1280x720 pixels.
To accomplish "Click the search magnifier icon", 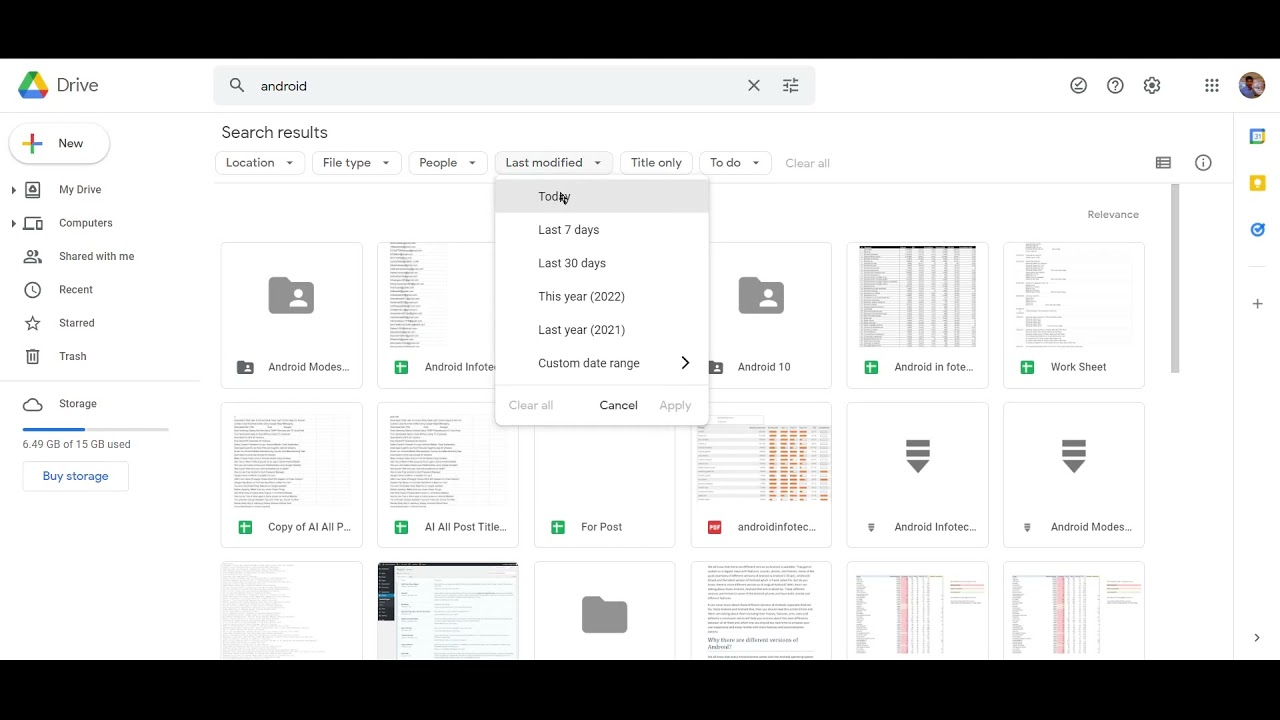I will click(x=237, y=86).
